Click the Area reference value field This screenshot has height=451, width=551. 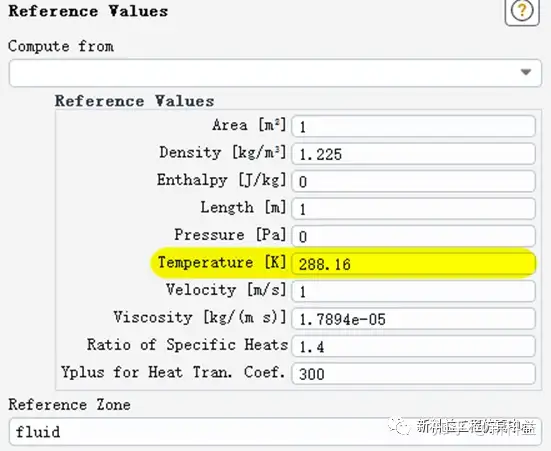point(413,126)
